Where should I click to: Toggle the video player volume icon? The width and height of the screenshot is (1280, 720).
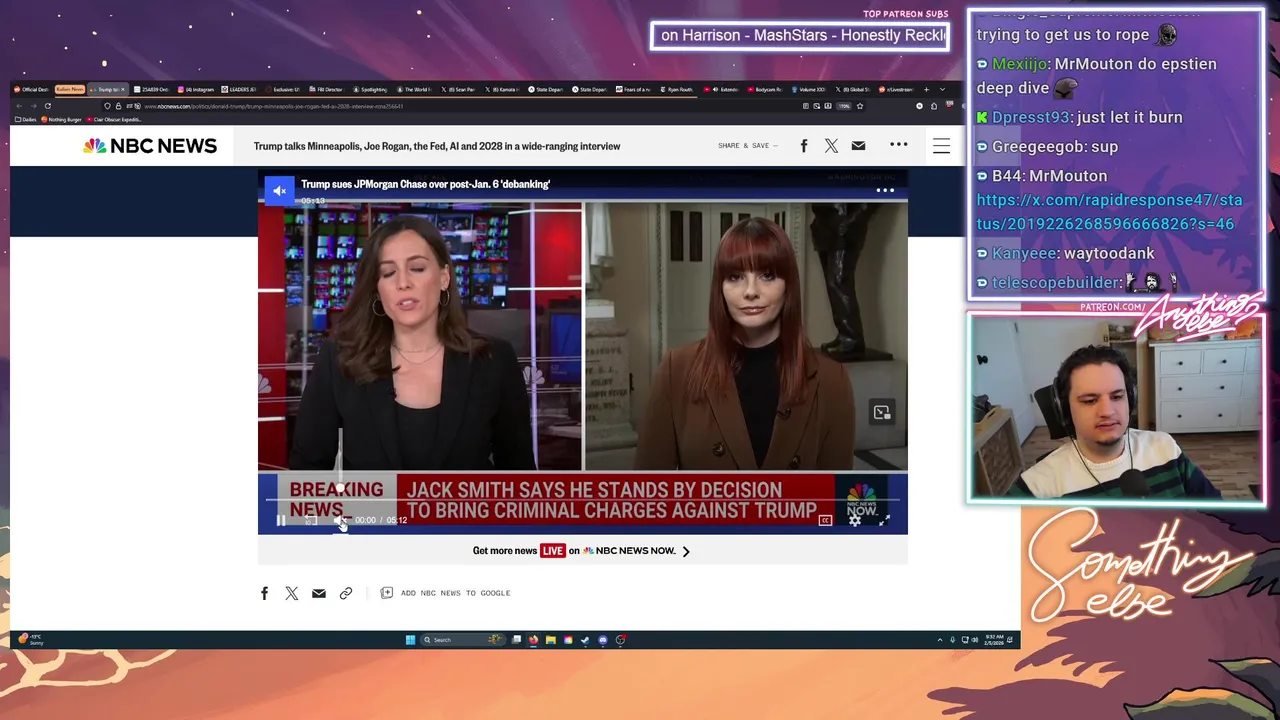[340, 520]
